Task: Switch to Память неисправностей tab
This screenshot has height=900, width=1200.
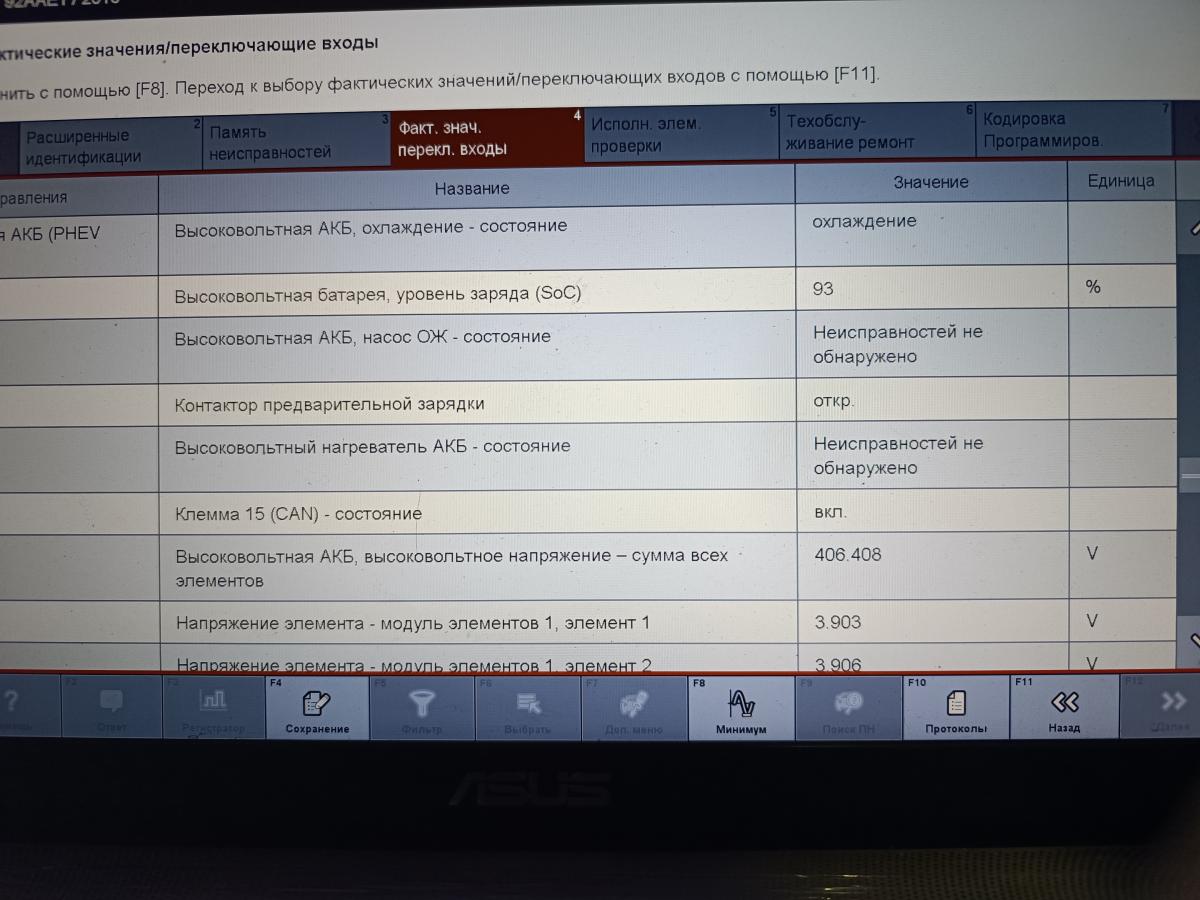Action: (290, 141)
